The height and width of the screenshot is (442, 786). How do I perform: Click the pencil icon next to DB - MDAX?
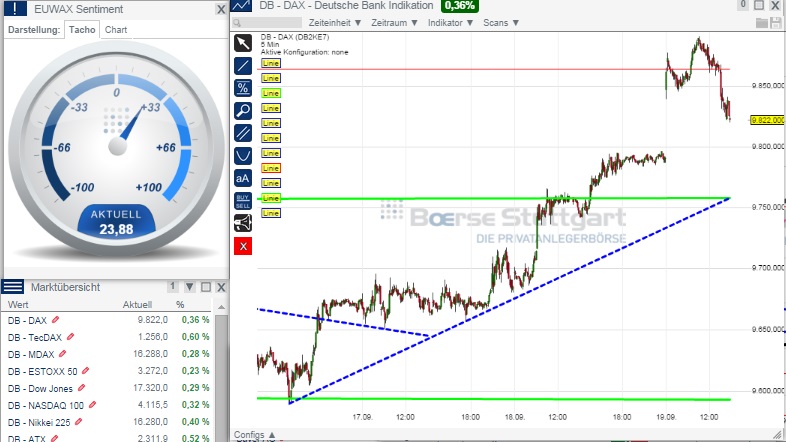(x=63, y=354)
